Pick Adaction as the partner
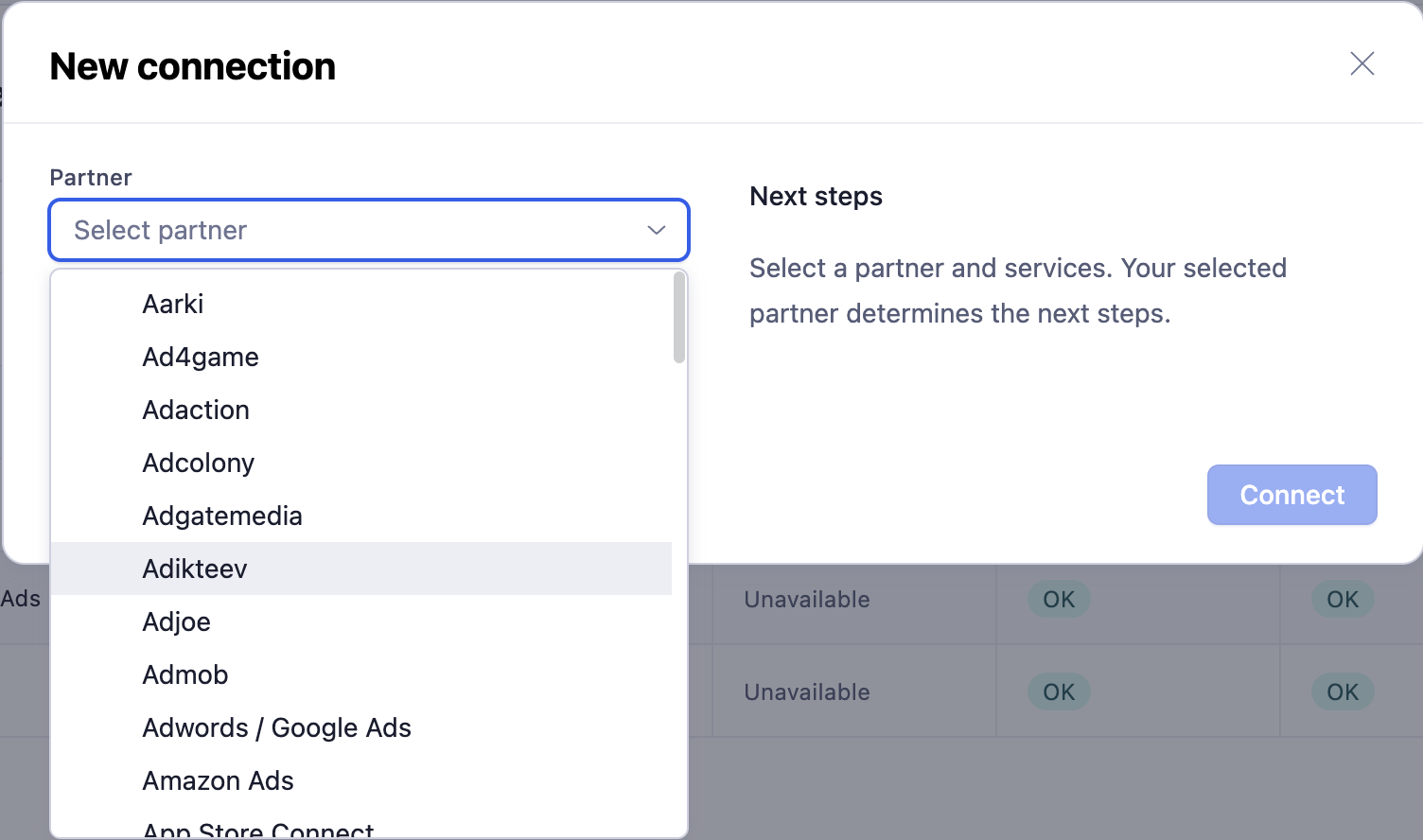1423x840 pixels. [196, 410]
